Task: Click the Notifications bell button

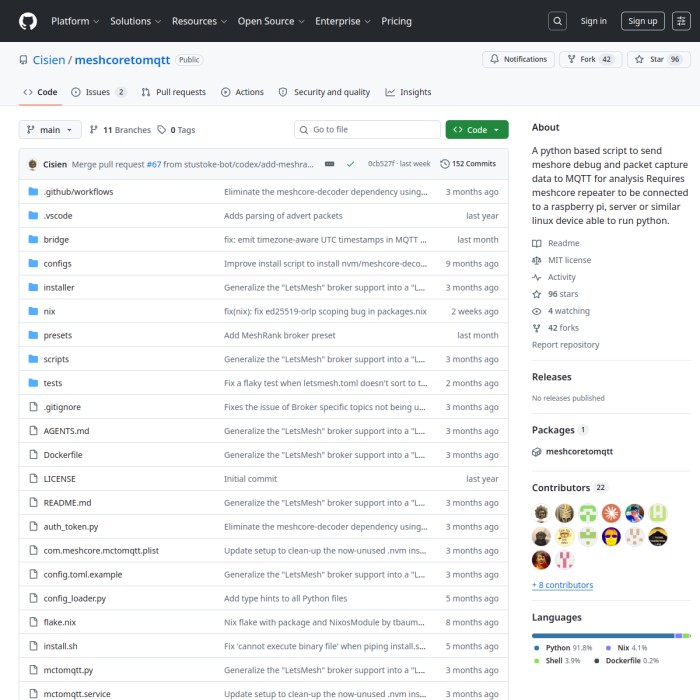Action: pyautogui.click(x=518, y=59)
